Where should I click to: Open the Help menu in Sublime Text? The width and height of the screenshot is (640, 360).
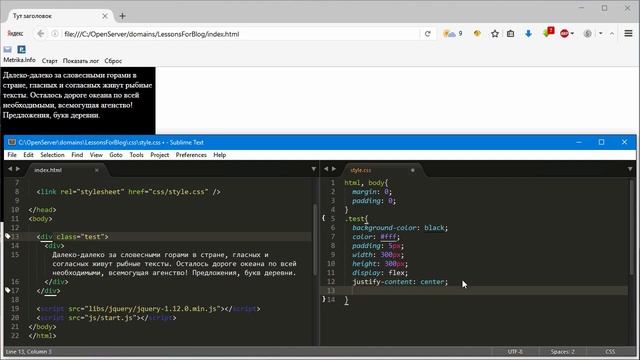[220, 155]
